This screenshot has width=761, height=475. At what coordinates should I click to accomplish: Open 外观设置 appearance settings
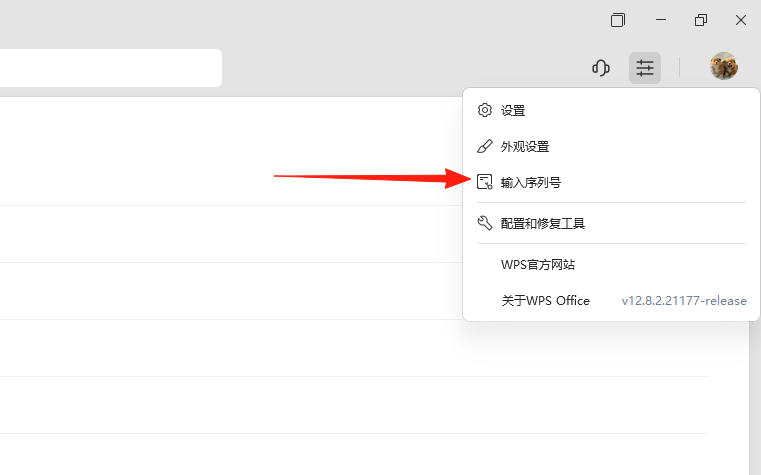point(611,147)
